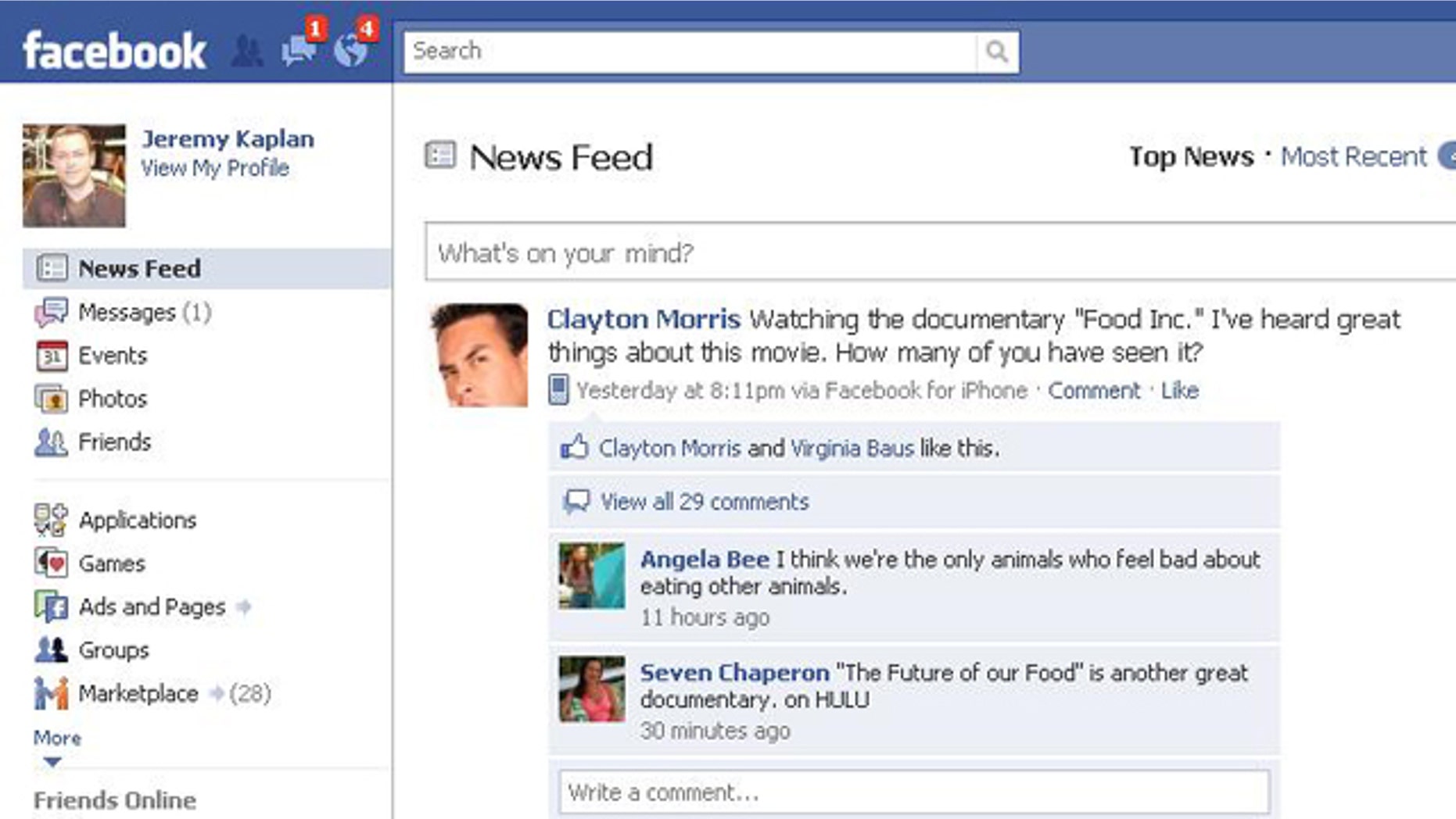Click arrow beside Ads and Pages

243,606
